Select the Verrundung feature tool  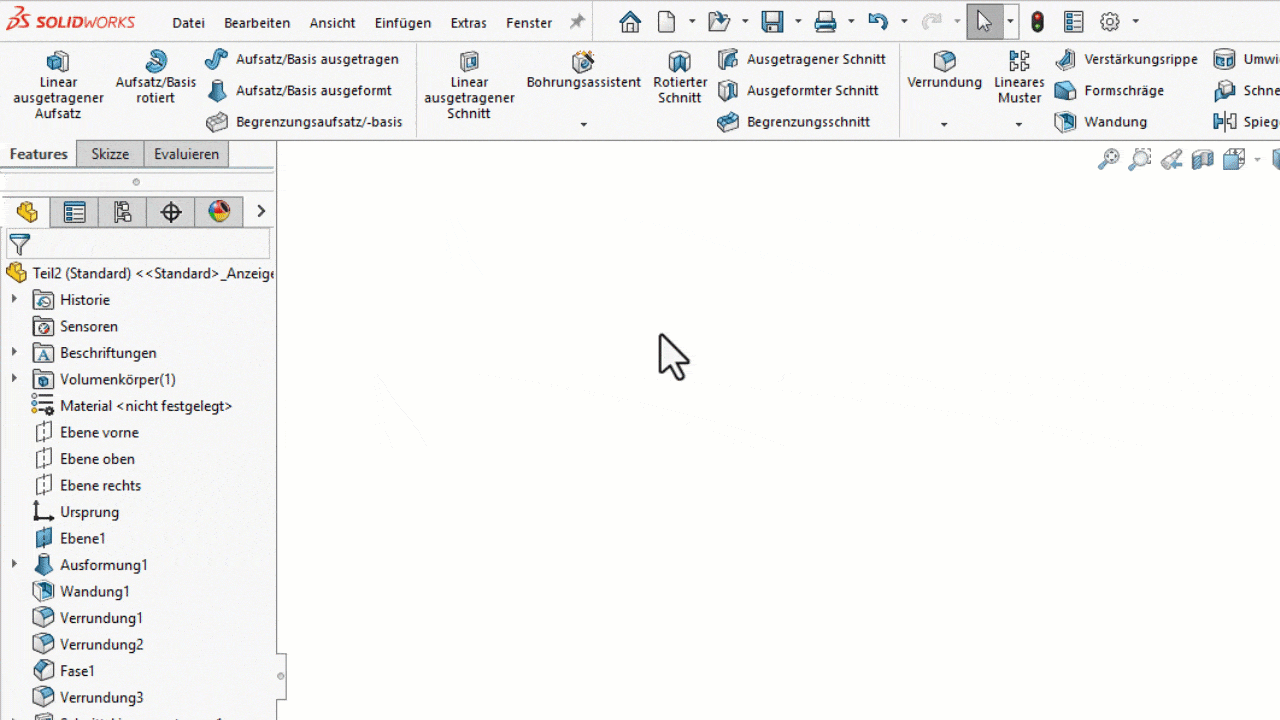(944, 70)
